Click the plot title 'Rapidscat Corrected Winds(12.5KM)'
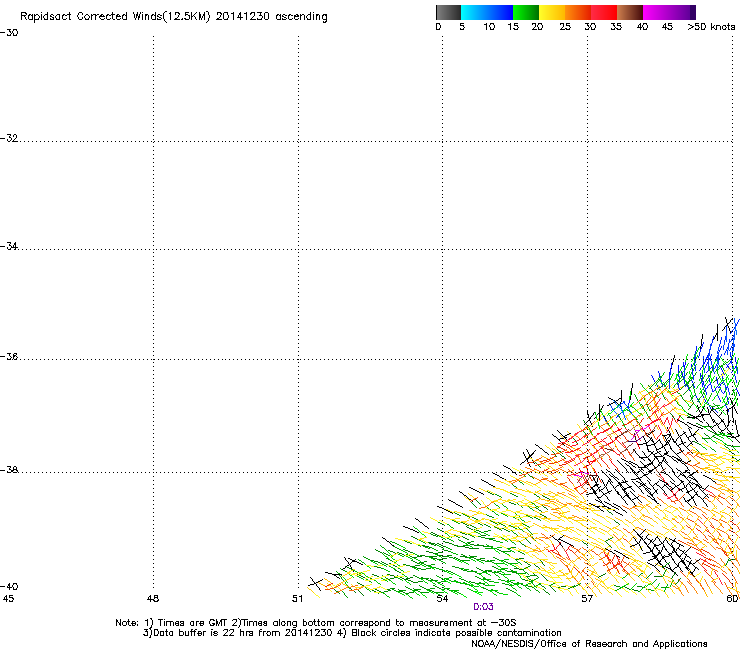Image resolution: width=740 pixels, height=650 pixels. (115, 17)
